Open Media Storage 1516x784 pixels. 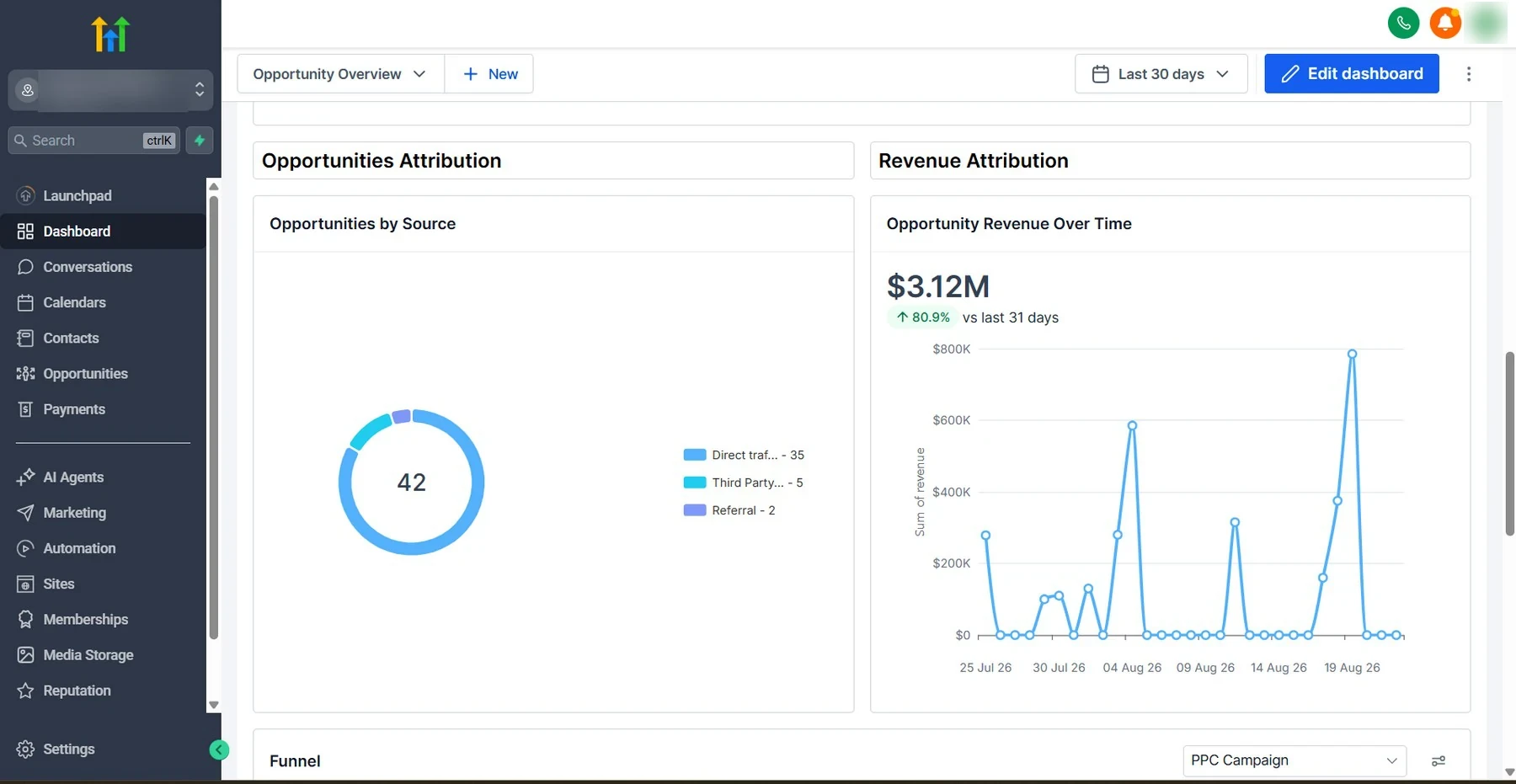103,655
